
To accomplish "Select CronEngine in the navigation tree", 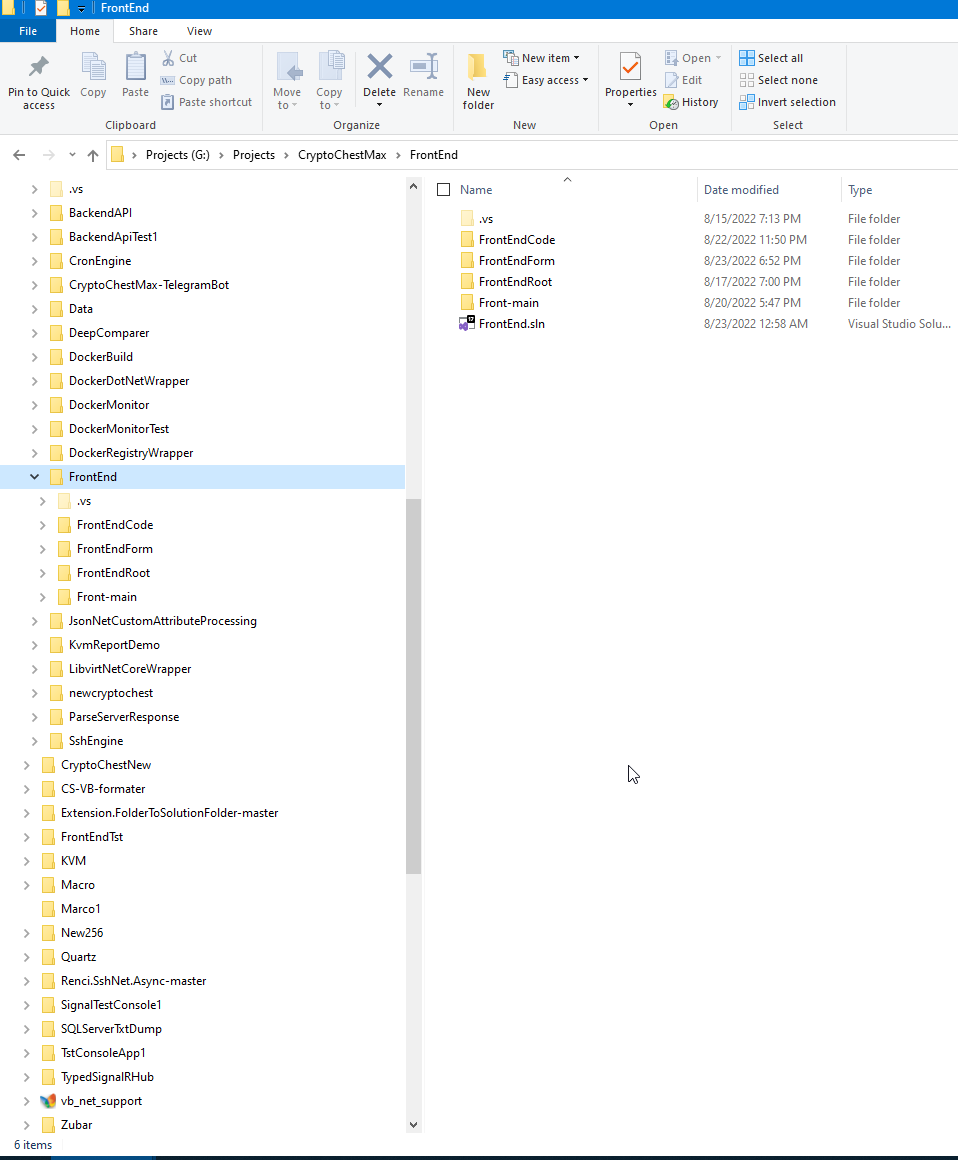I will (100, 260).
